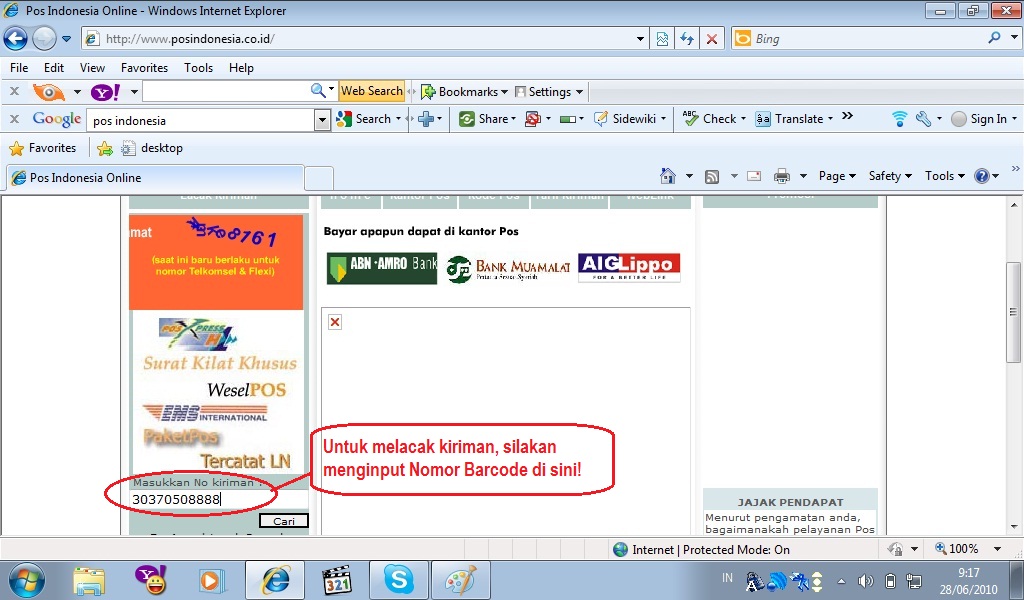Click the Read Mail icon

coord(754,176)
